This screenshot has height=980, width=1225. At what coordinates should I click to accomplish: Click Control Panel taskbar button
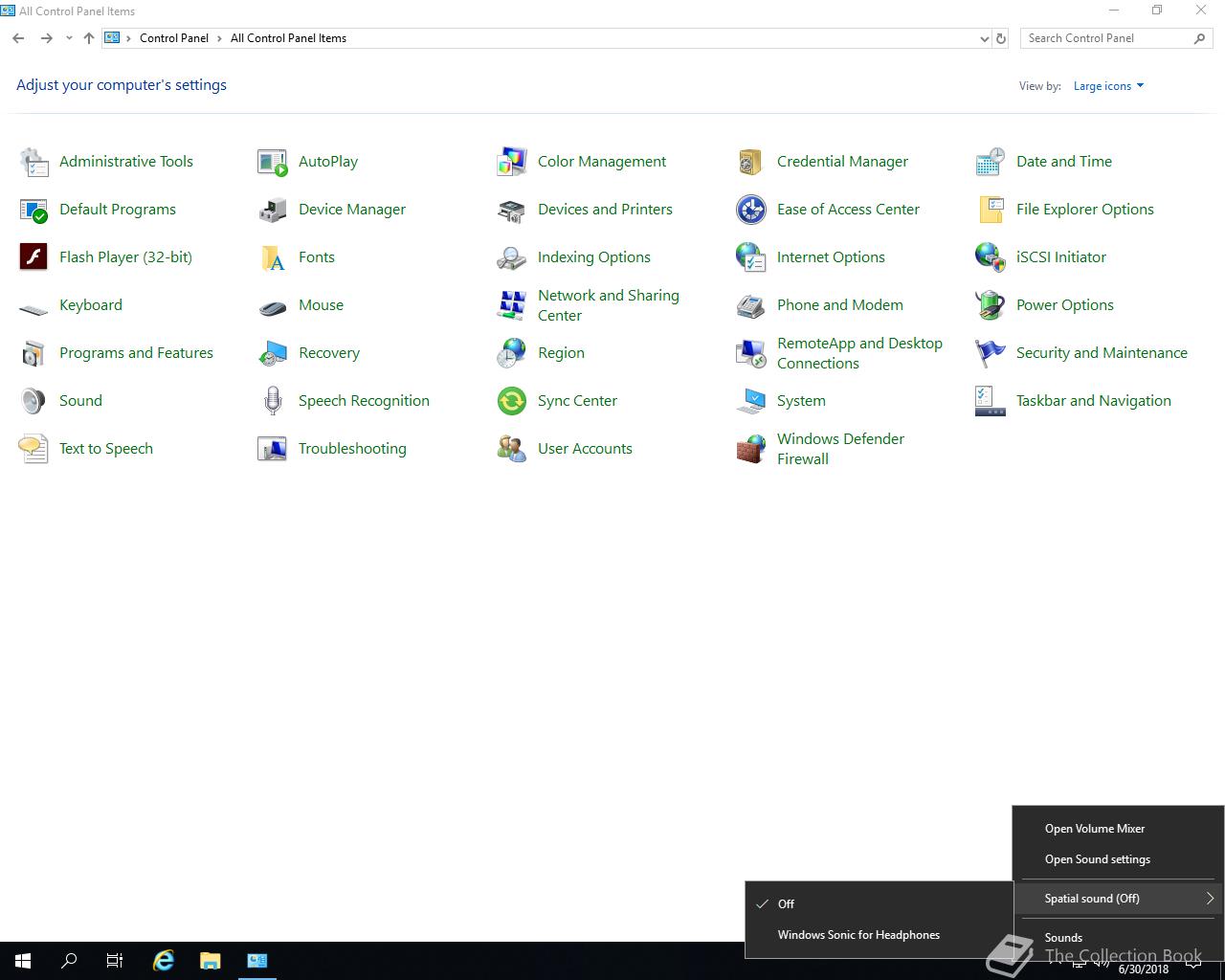click(x=257, y=961)
